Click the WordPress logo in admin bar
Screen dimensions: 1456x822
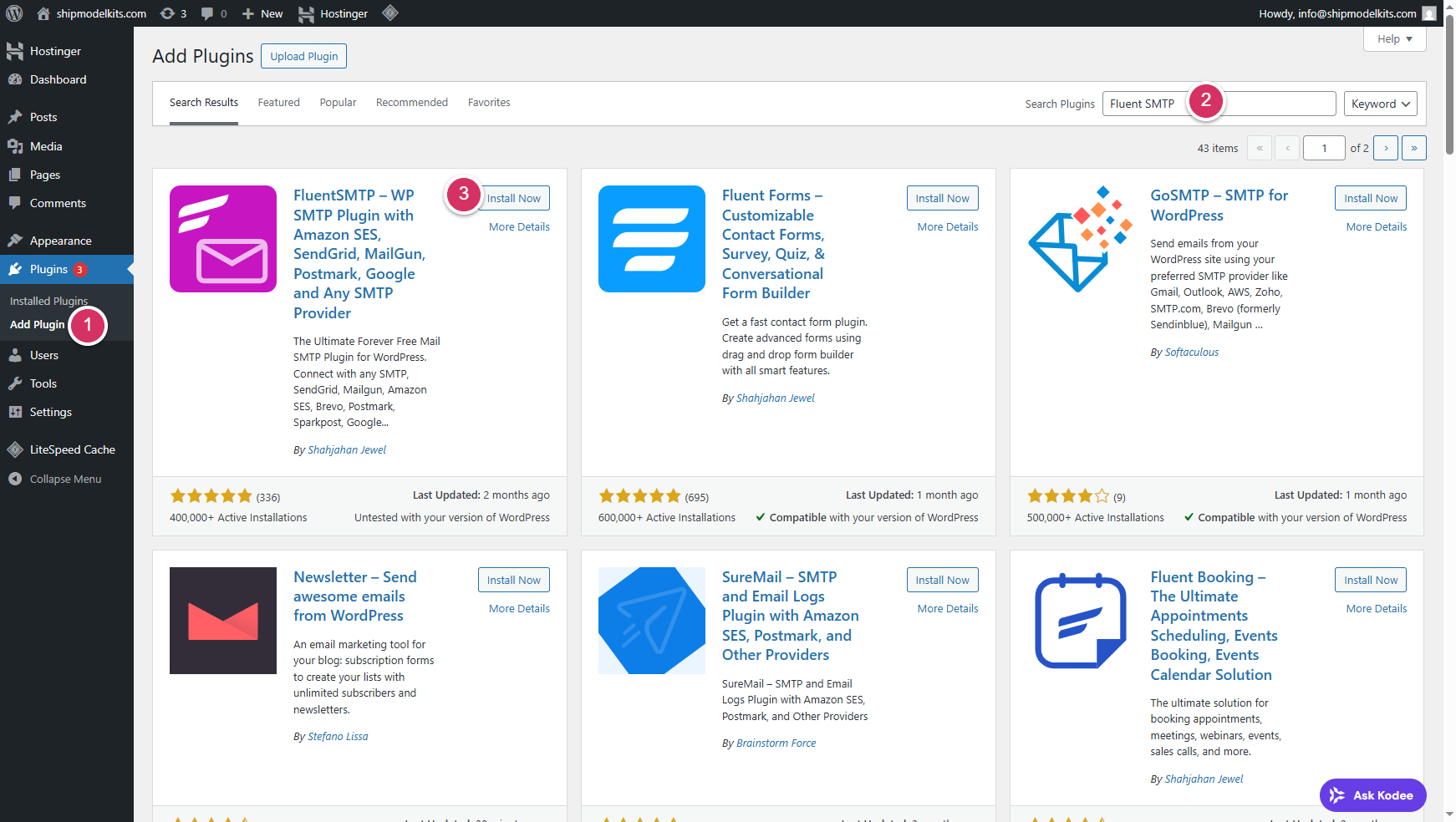tap(14, 13)
